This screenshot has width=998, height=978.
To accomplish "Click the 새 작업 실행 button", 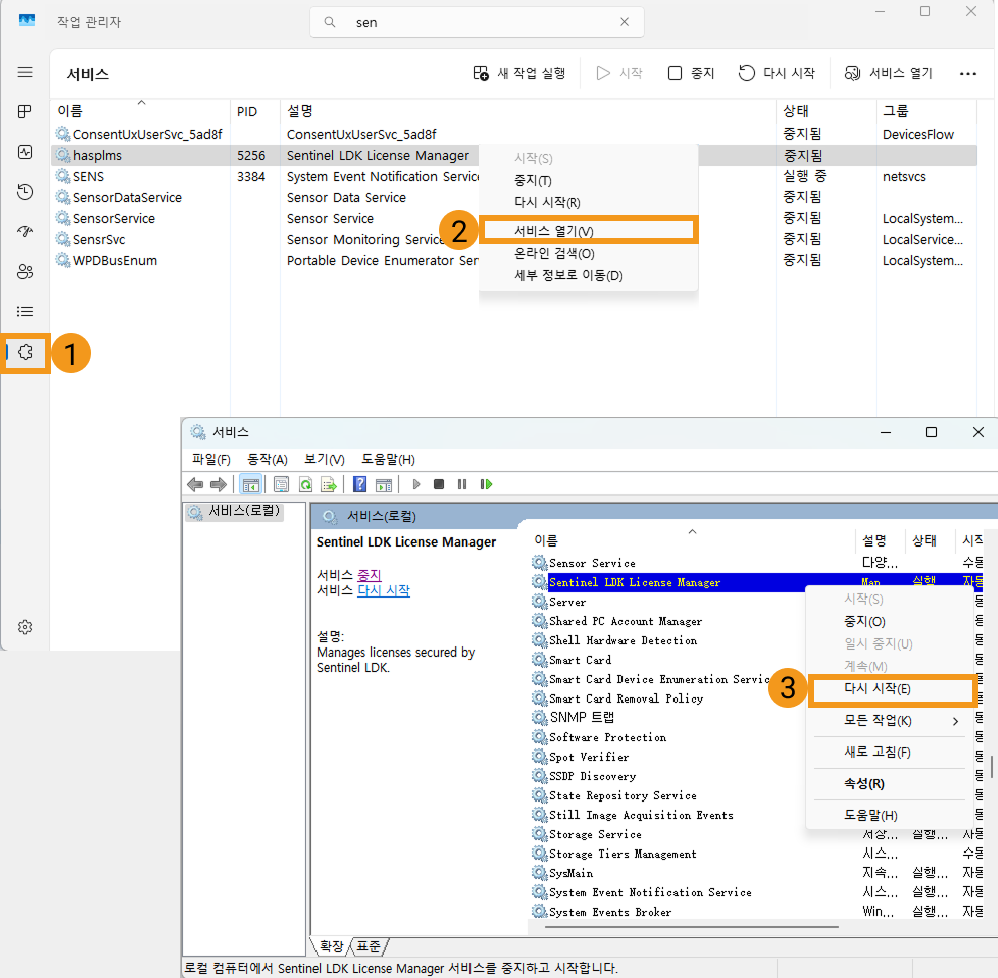I will pyautogui.click(x=519, y=73).
